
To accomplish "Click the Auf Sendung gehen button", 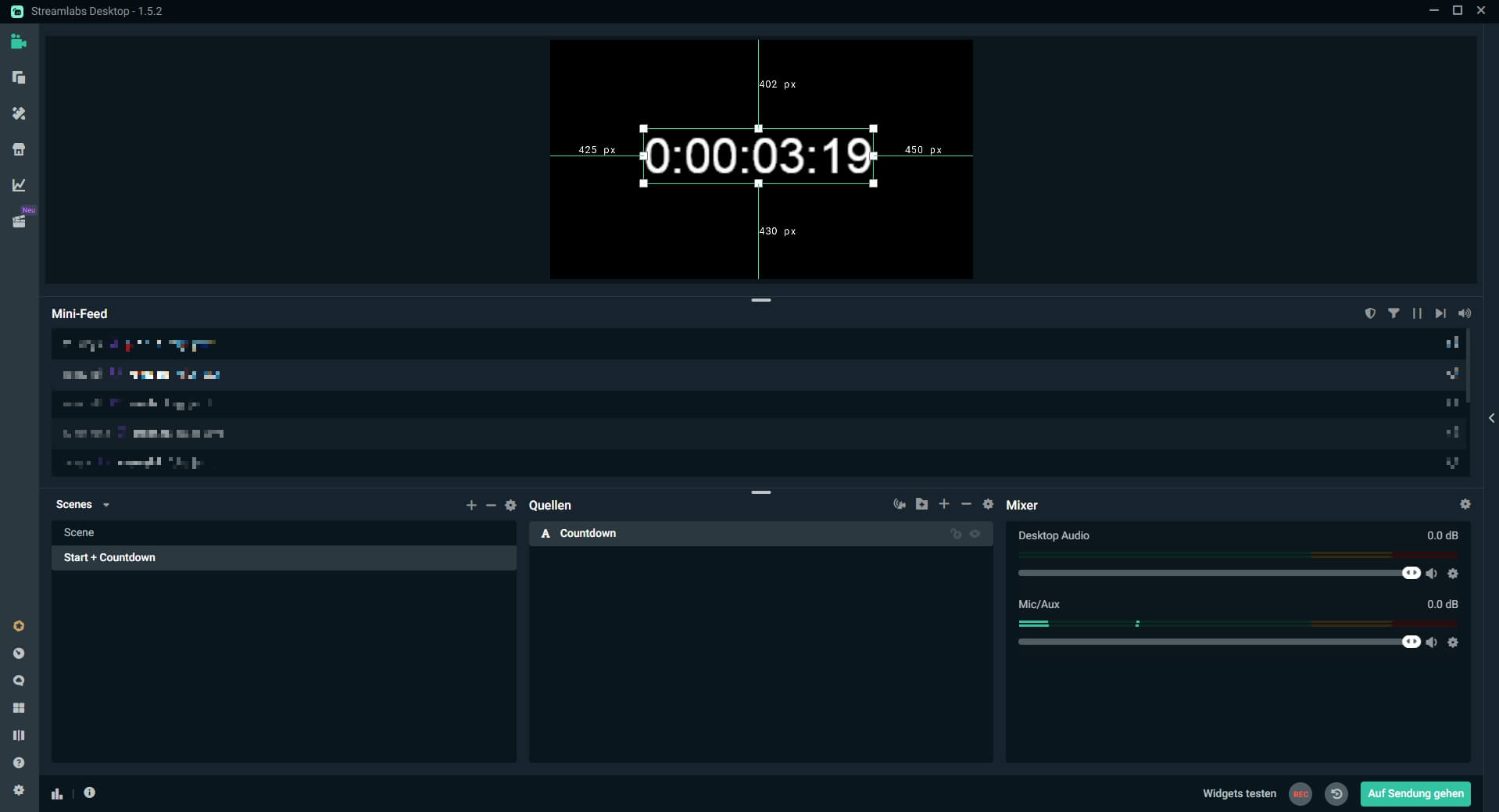I will click(1415, 793).
